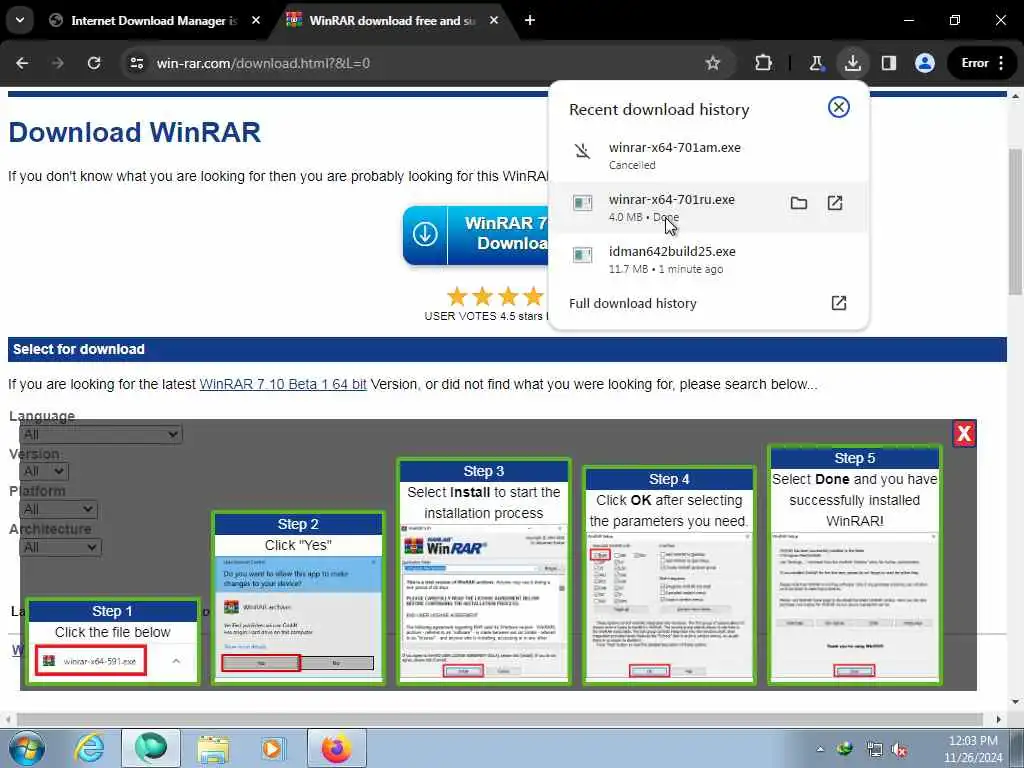Image resolution: width=1024 pixels, height=768 pixels.
Task: Open site information icon in address bar
Action: pyautogui.click(x=136, y=63)
